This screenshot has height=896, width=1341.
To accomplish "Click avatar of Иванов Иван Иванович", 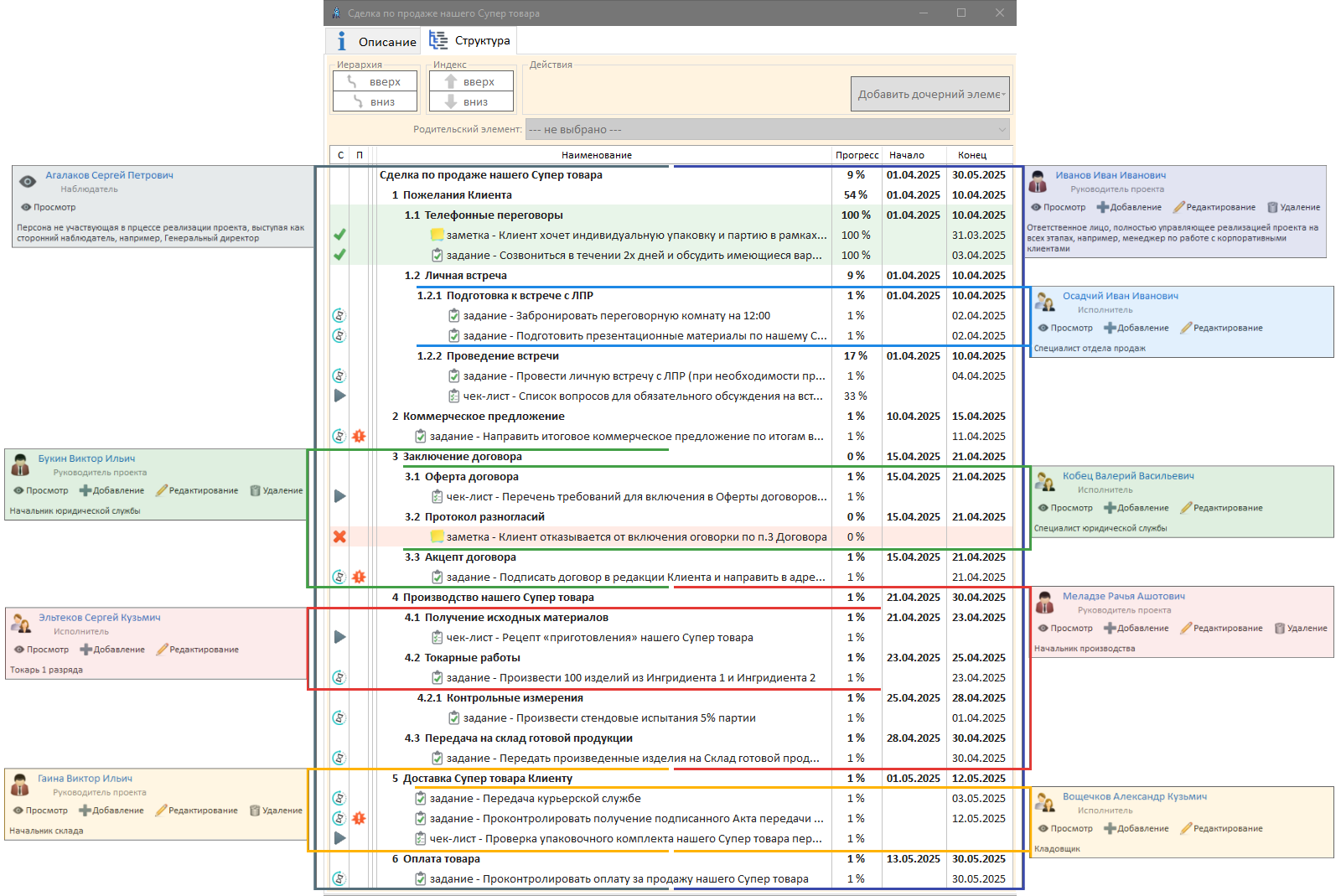I will coord(1038,182).
